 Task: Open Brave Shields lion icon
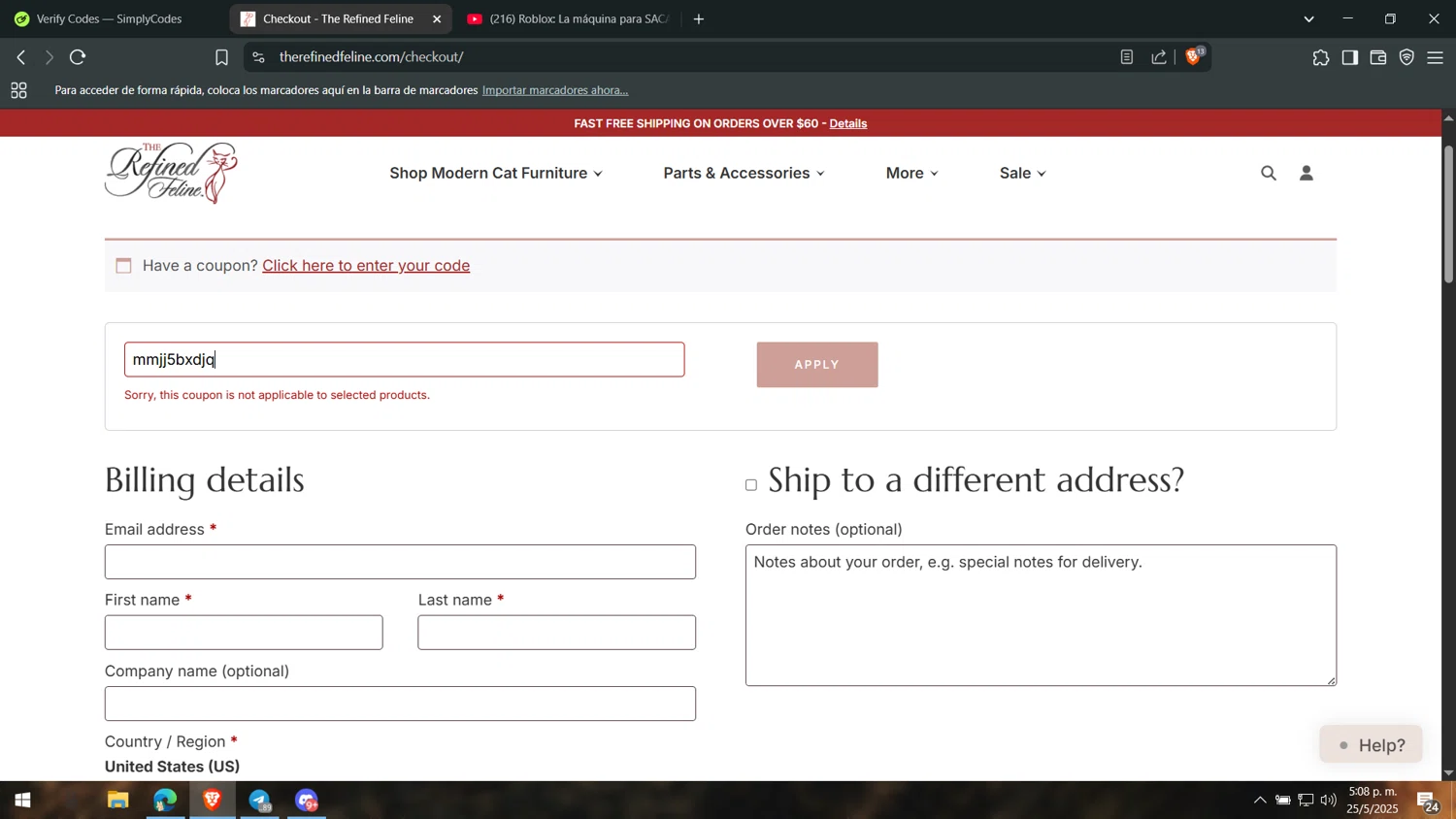point(1194,57)
